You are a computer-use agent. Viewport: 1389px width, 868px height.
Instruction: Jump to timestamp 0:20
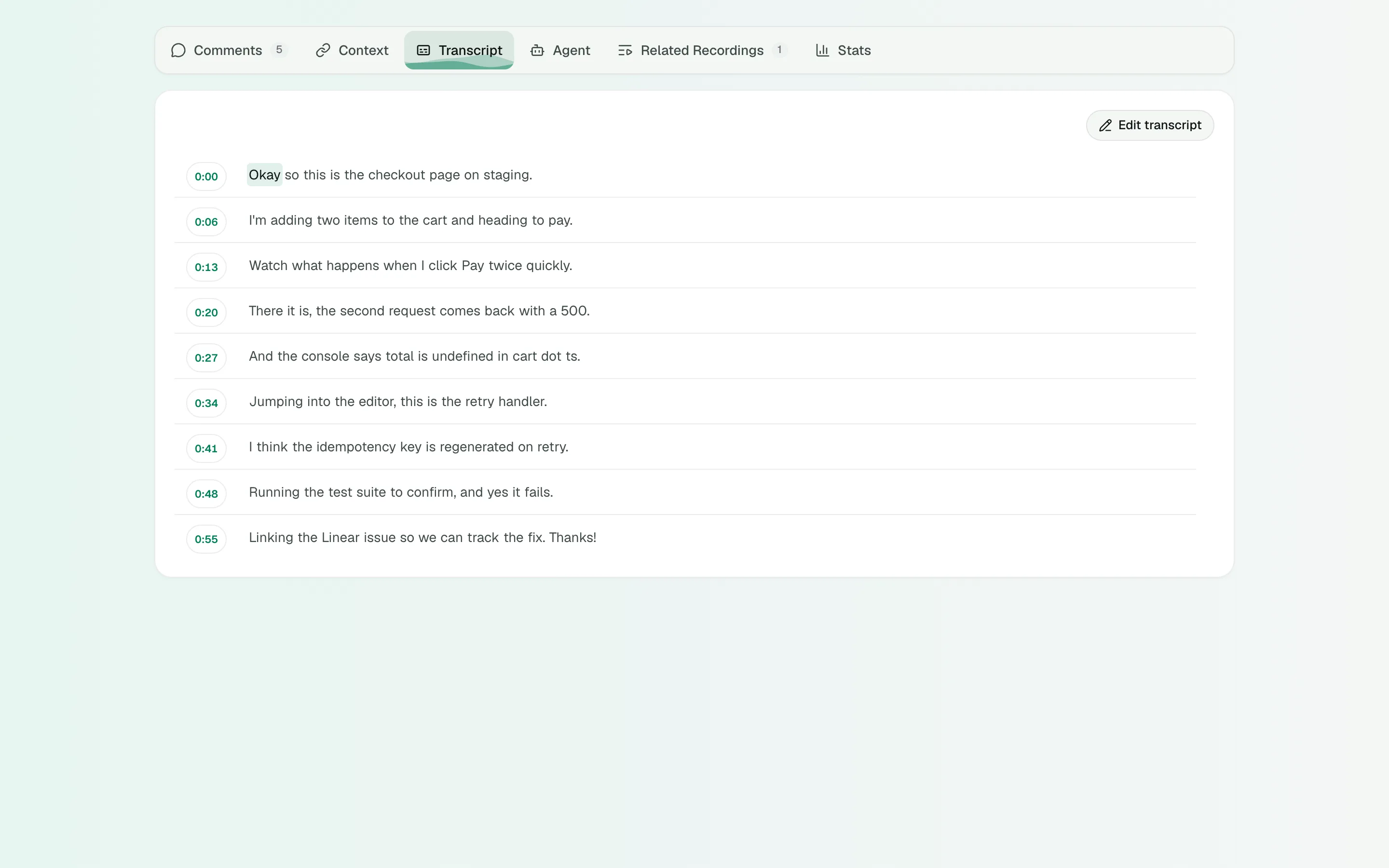pyautogui.click(x=206, y=312)
